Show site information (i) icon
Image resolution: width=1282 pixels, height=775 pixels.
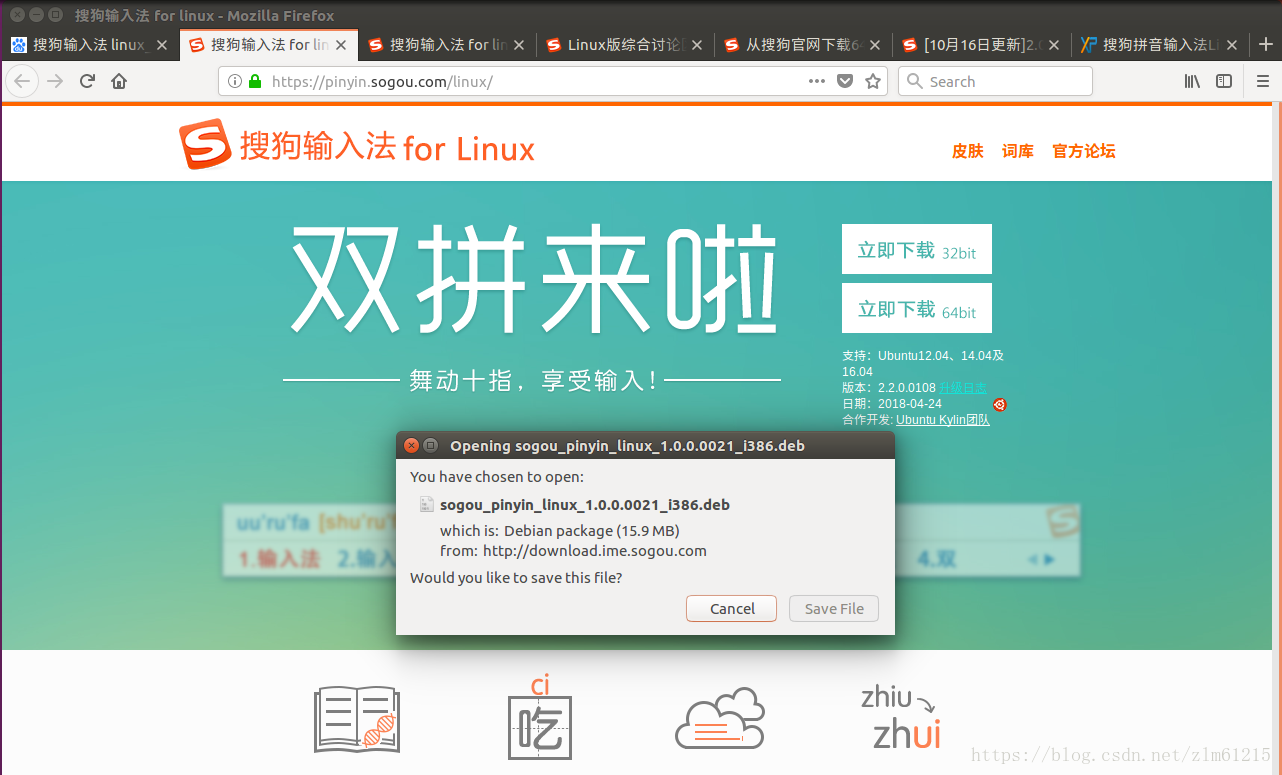pos(235,81)
